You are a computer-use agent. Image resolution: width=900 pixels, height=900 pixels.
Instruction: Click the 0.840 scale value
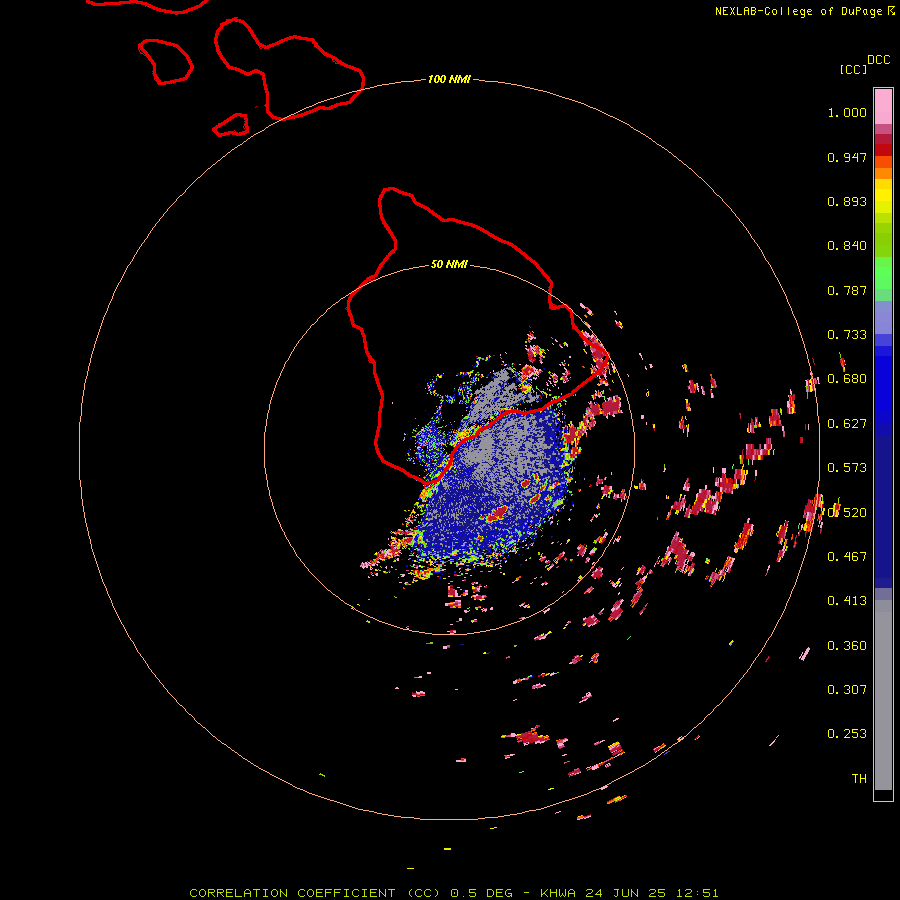(x=847, y=246)
